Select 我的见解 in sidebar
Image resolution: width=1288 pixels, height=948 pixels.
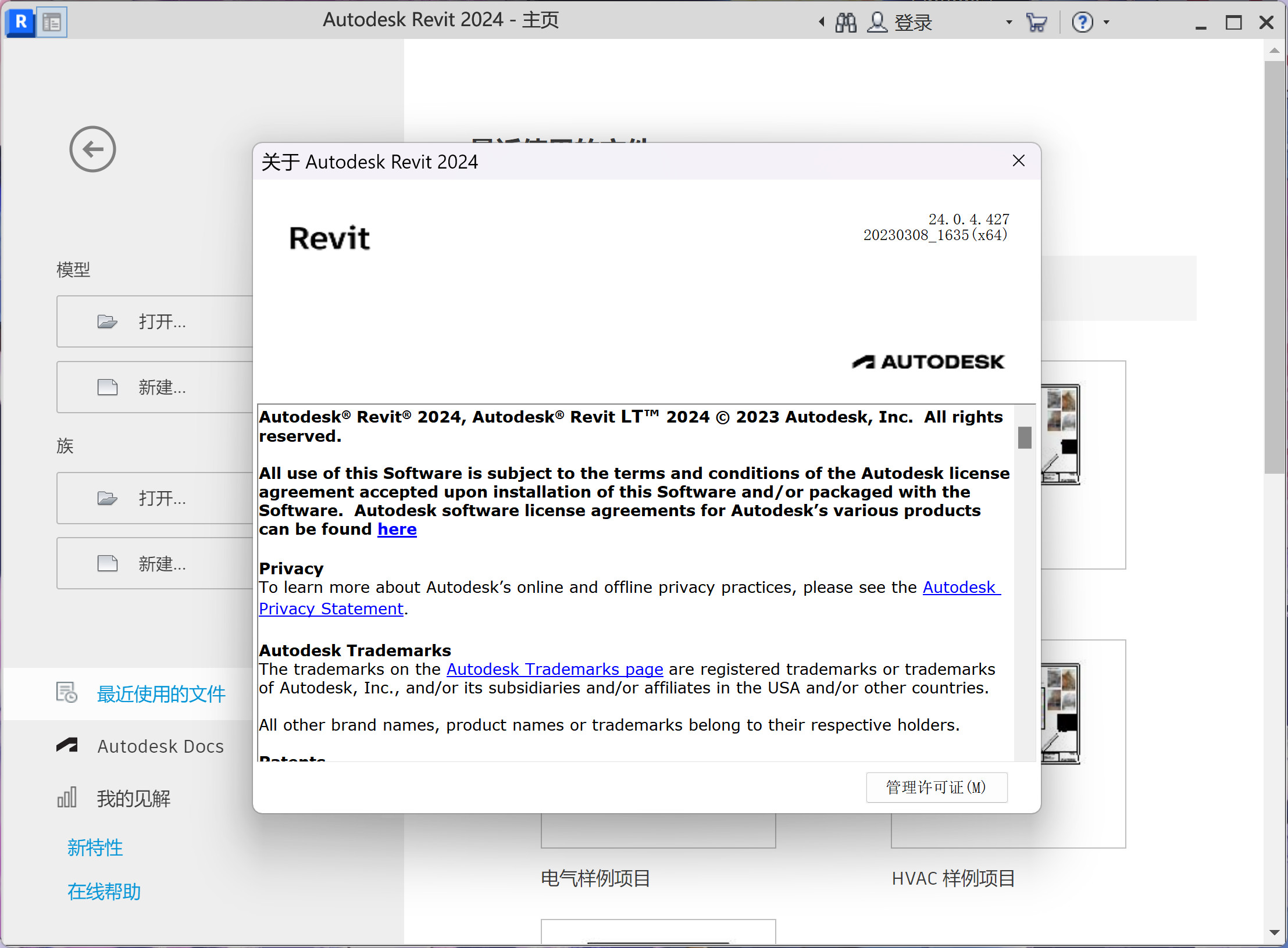[x=133, y=799]
